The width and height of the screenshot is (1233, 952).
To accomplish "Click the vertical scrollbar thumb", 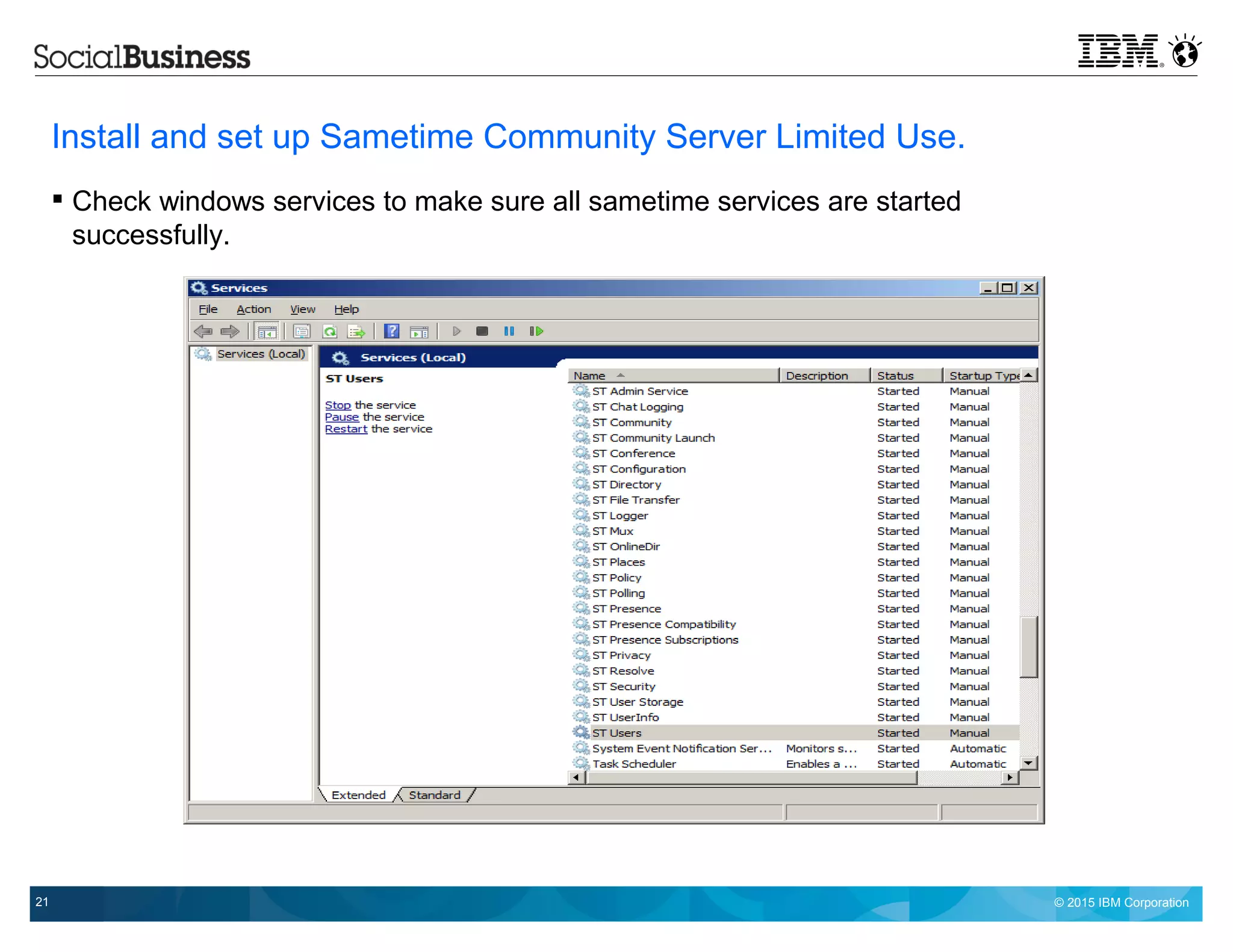I will click(1029, 647).
